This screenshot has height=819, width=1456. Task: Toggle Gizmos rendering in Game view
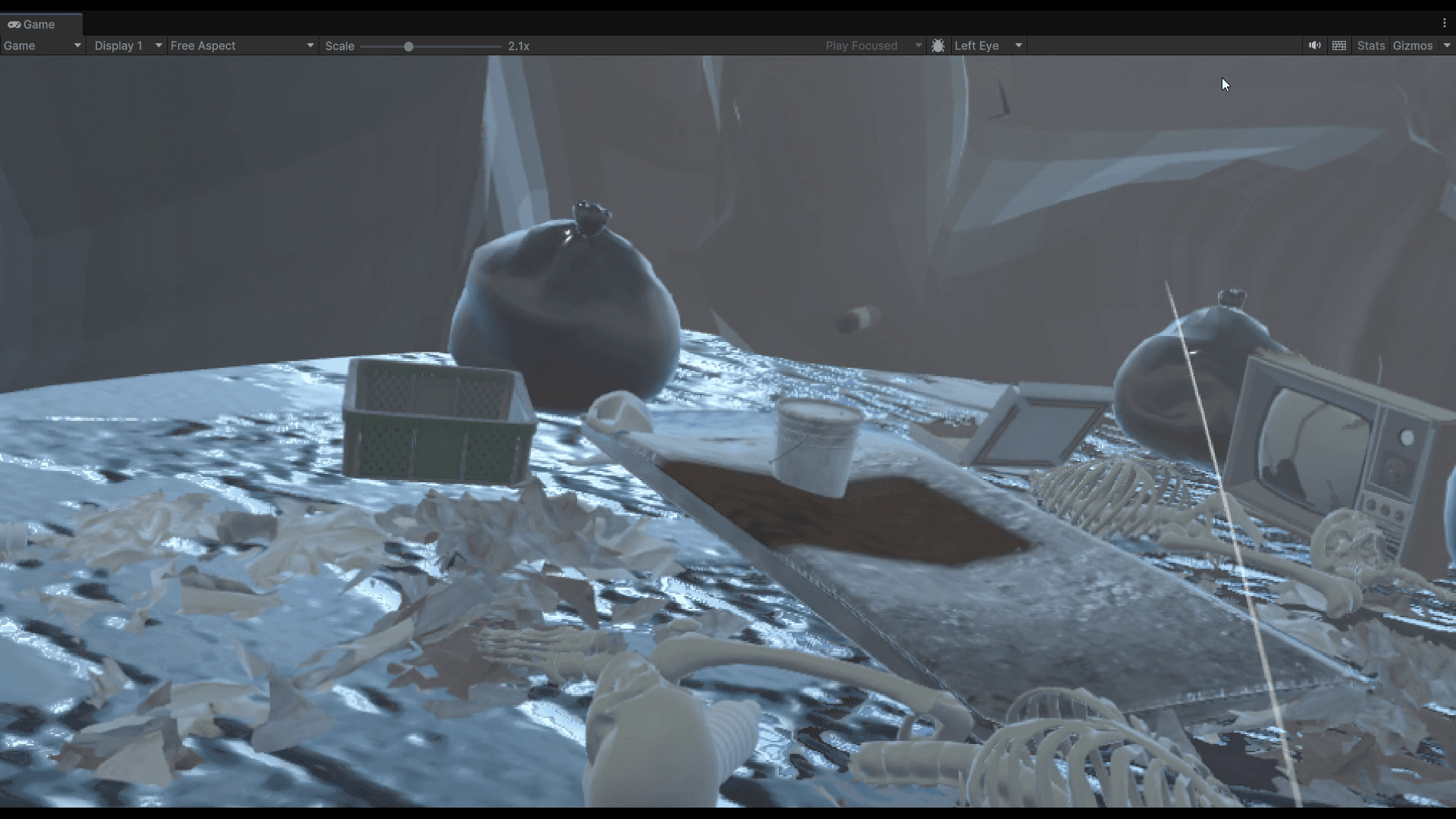tap(1412, 45)
